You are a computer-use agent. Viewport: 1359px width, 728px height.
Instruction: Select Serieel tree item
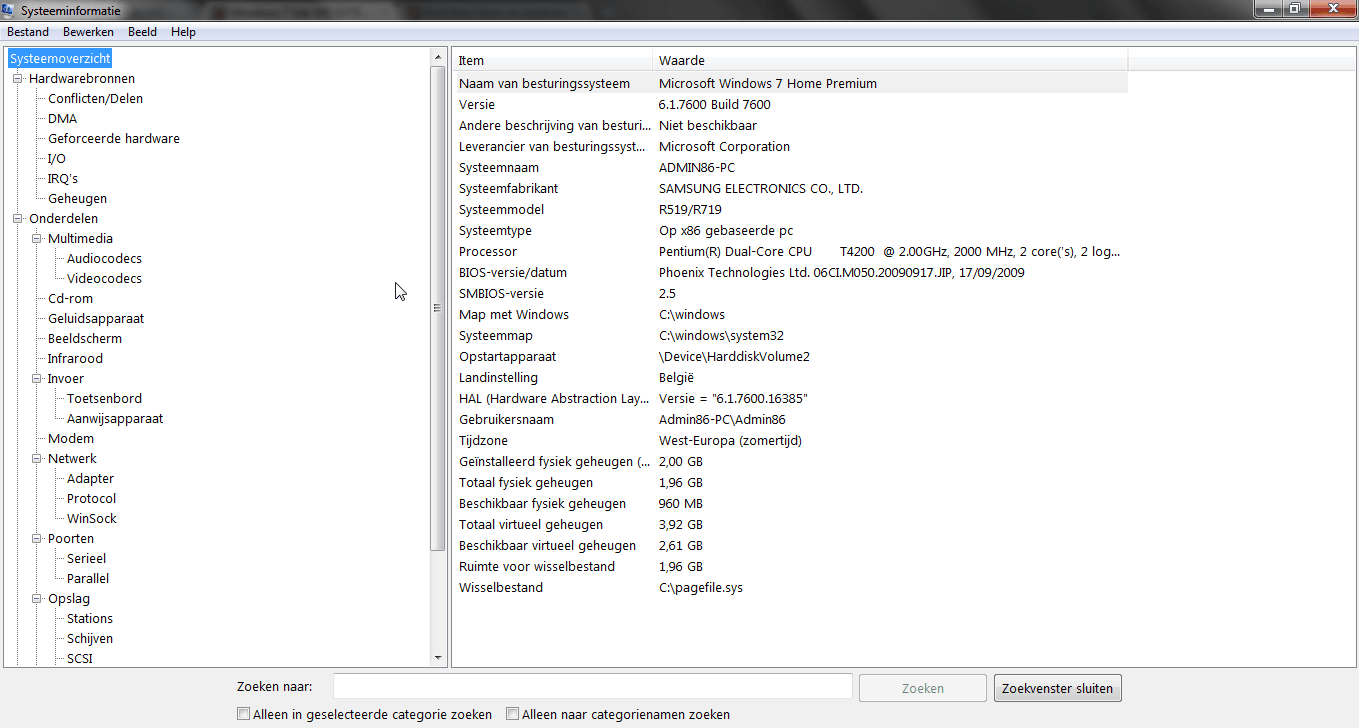coord(86,559)
